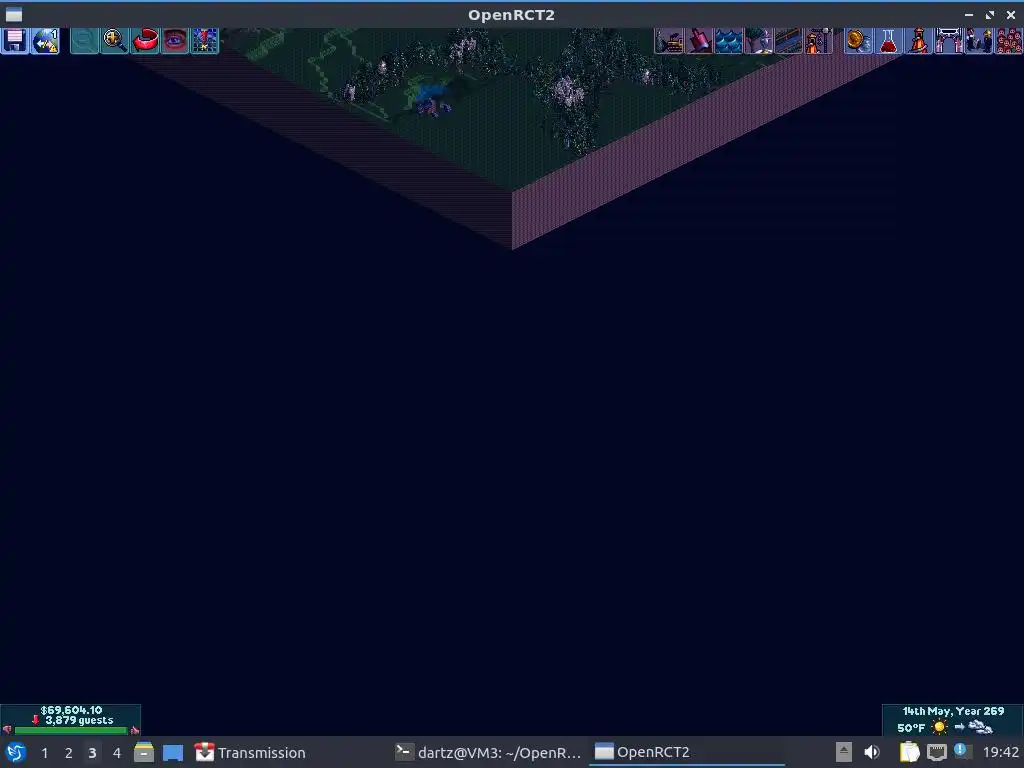Screen dimensions: 1024x768
Task: Open the eye view options menu
Action: coord(174,40)
